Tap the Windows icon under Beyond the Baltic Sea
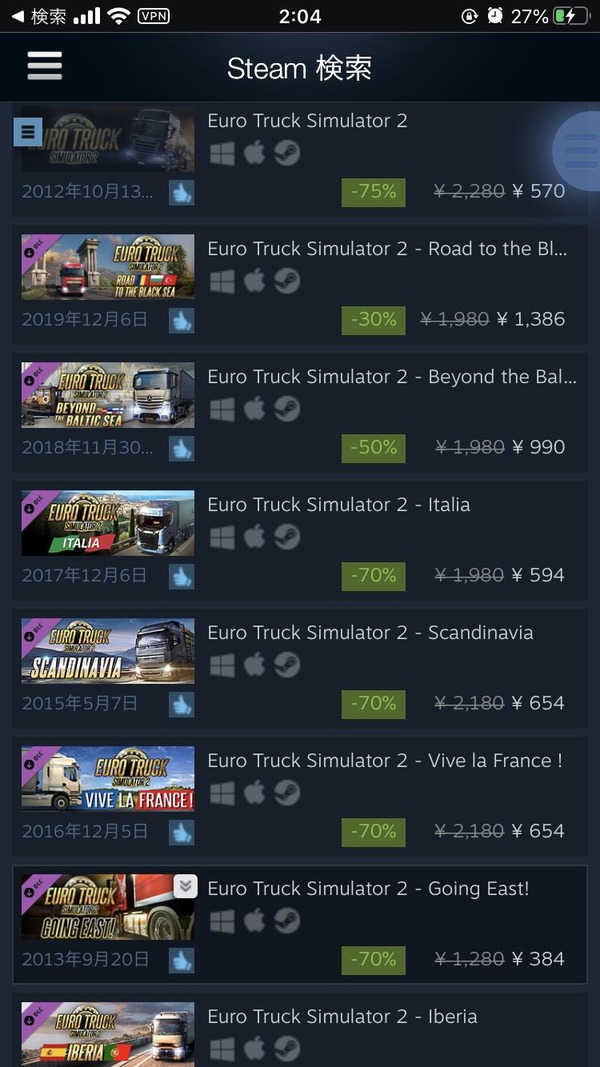 (222, 410)
